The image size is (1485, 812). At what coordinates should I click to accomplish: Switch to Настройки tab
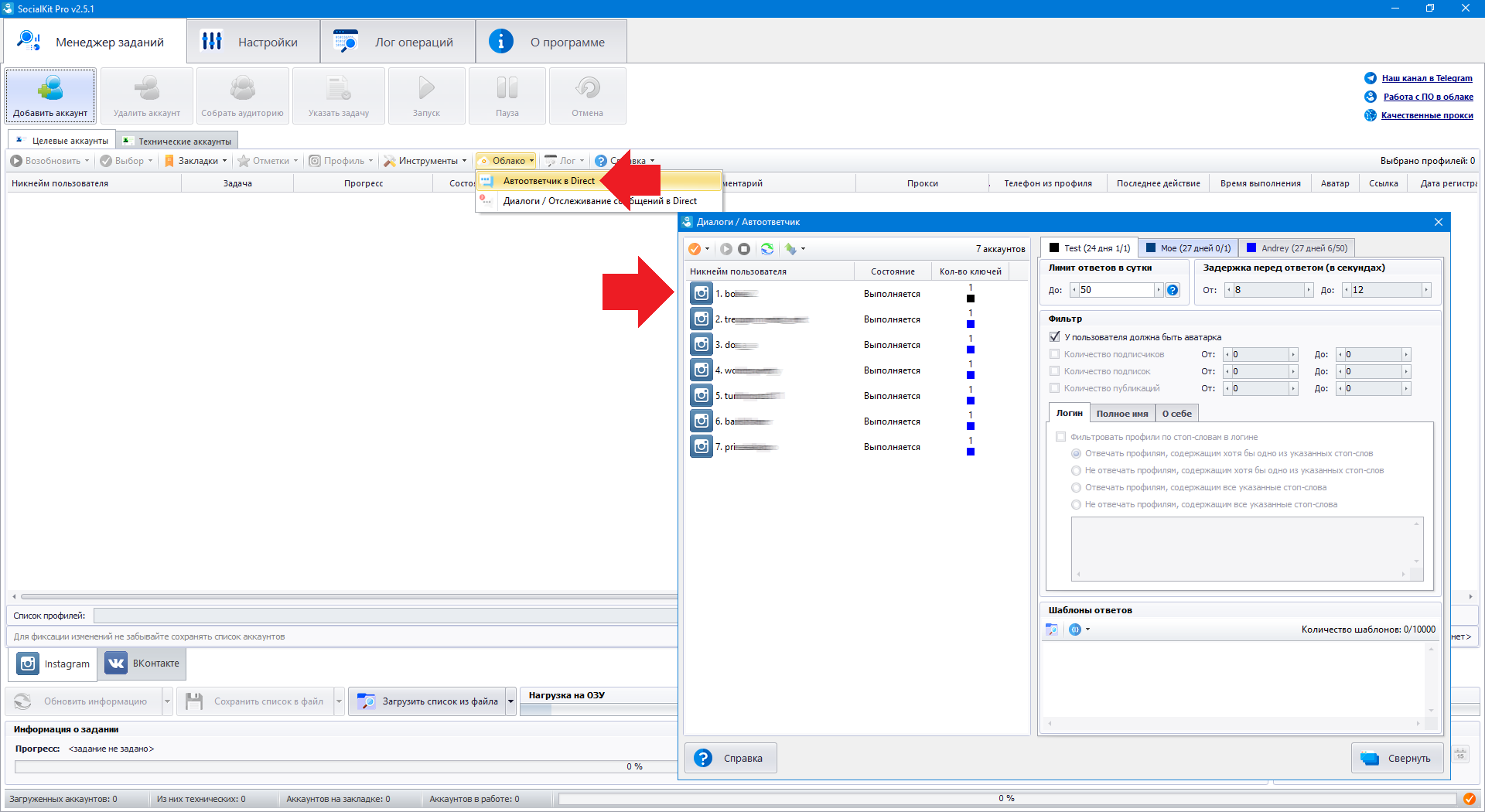[x=254, y=42]
